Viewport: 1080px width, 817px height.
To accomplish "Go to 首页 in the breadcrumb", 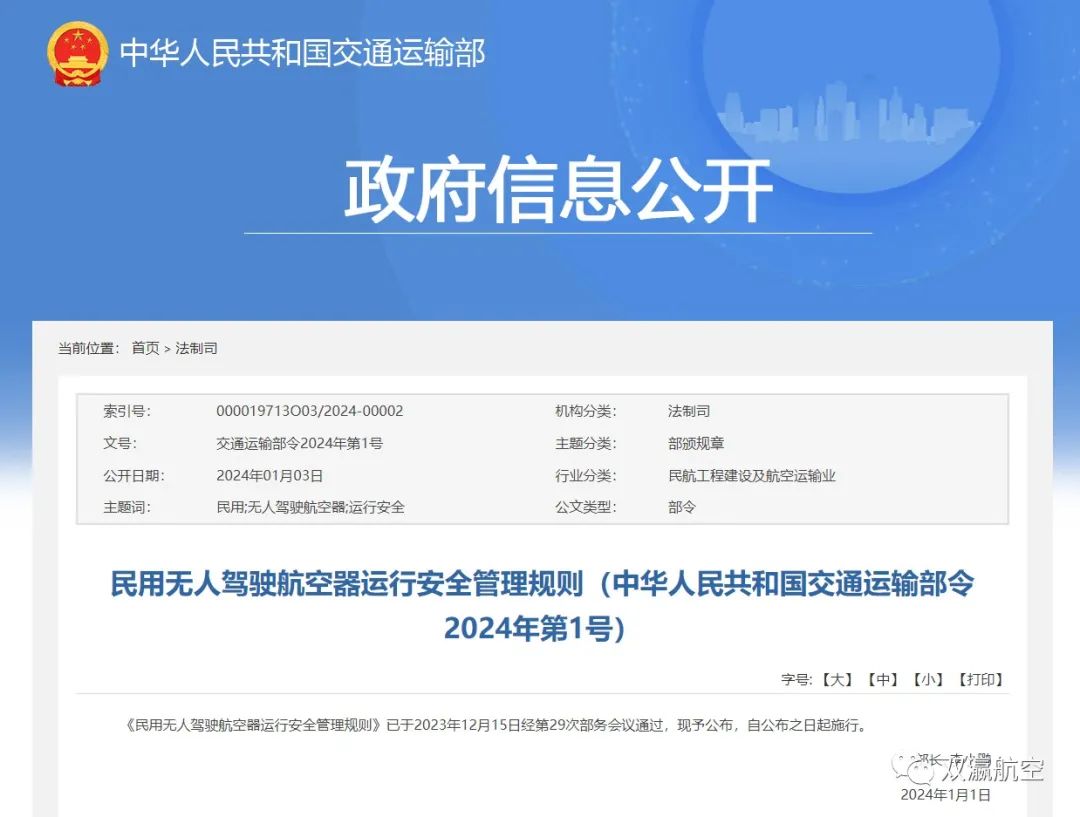I will (145, 348).
